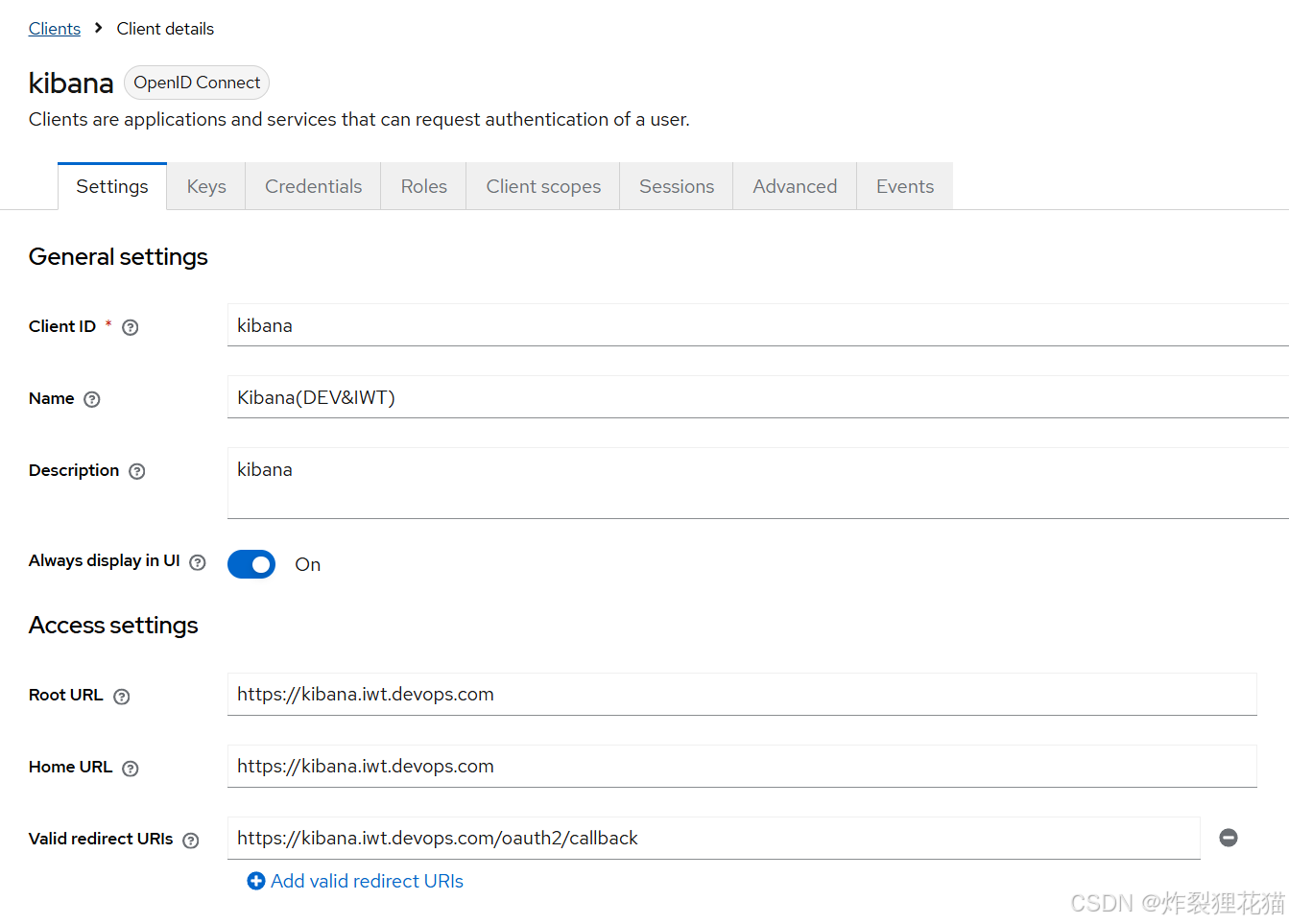Viewport: 1289px width, 924px height.
Task: Click the OpenID Connect badge
Action: click(197, 83)
